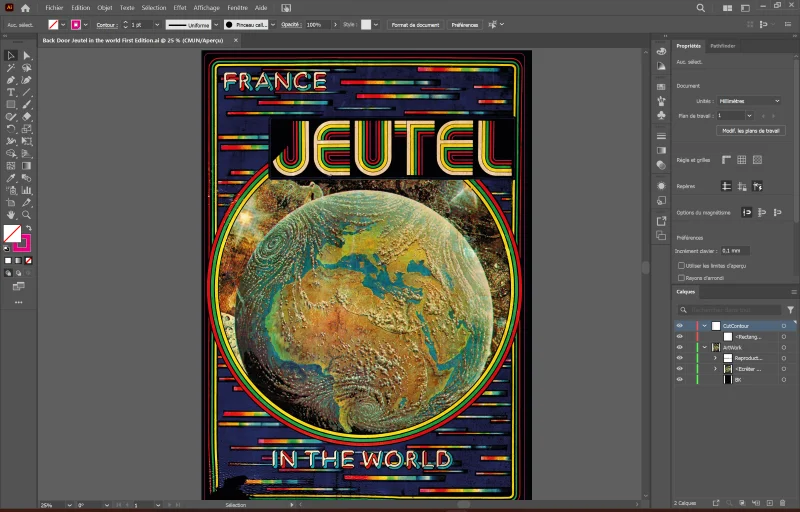Click the search icon in top bar
This screenshot has height=512, width=800.
(x=701, y=8)
